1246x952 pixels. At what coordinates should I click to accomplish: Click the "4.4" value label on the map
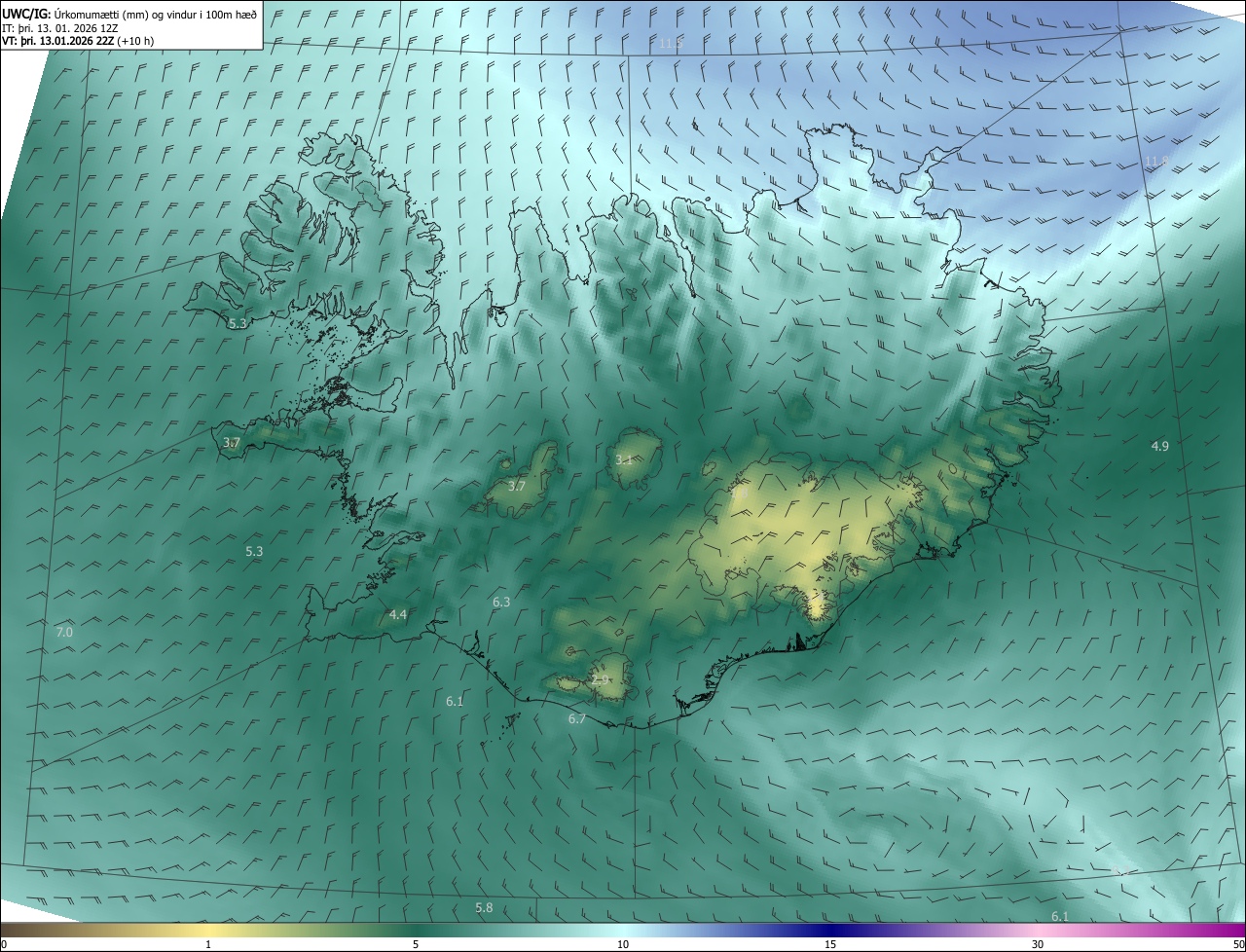[397, 615]
